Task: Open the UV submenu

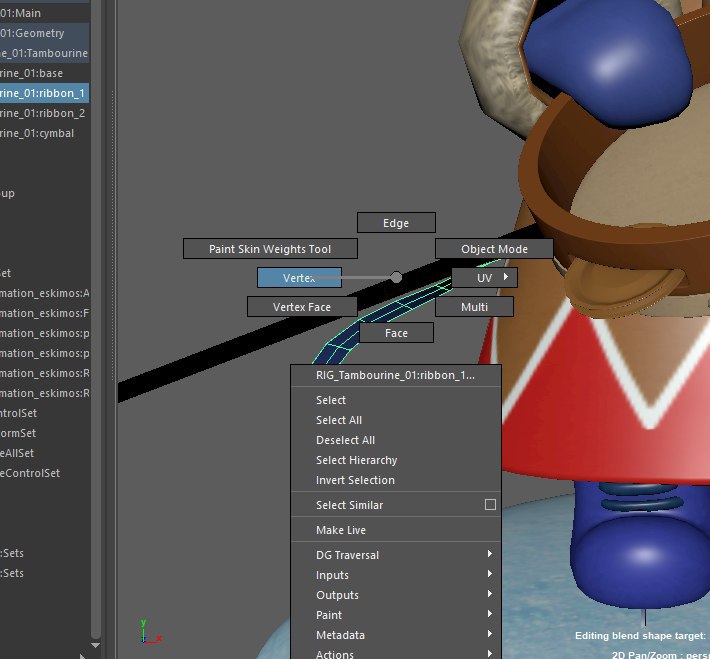Action: click(485, 278)
